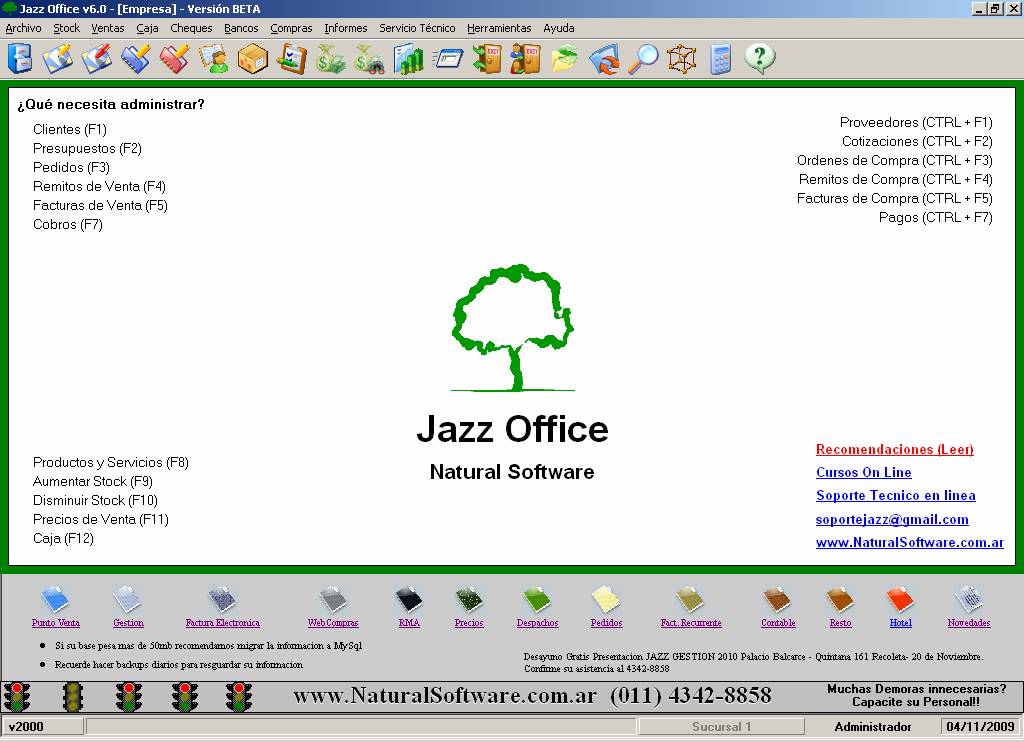Screen dimensions: 1024x742
Task: Click the green page icon above Despachos
Action: point(537,600)
